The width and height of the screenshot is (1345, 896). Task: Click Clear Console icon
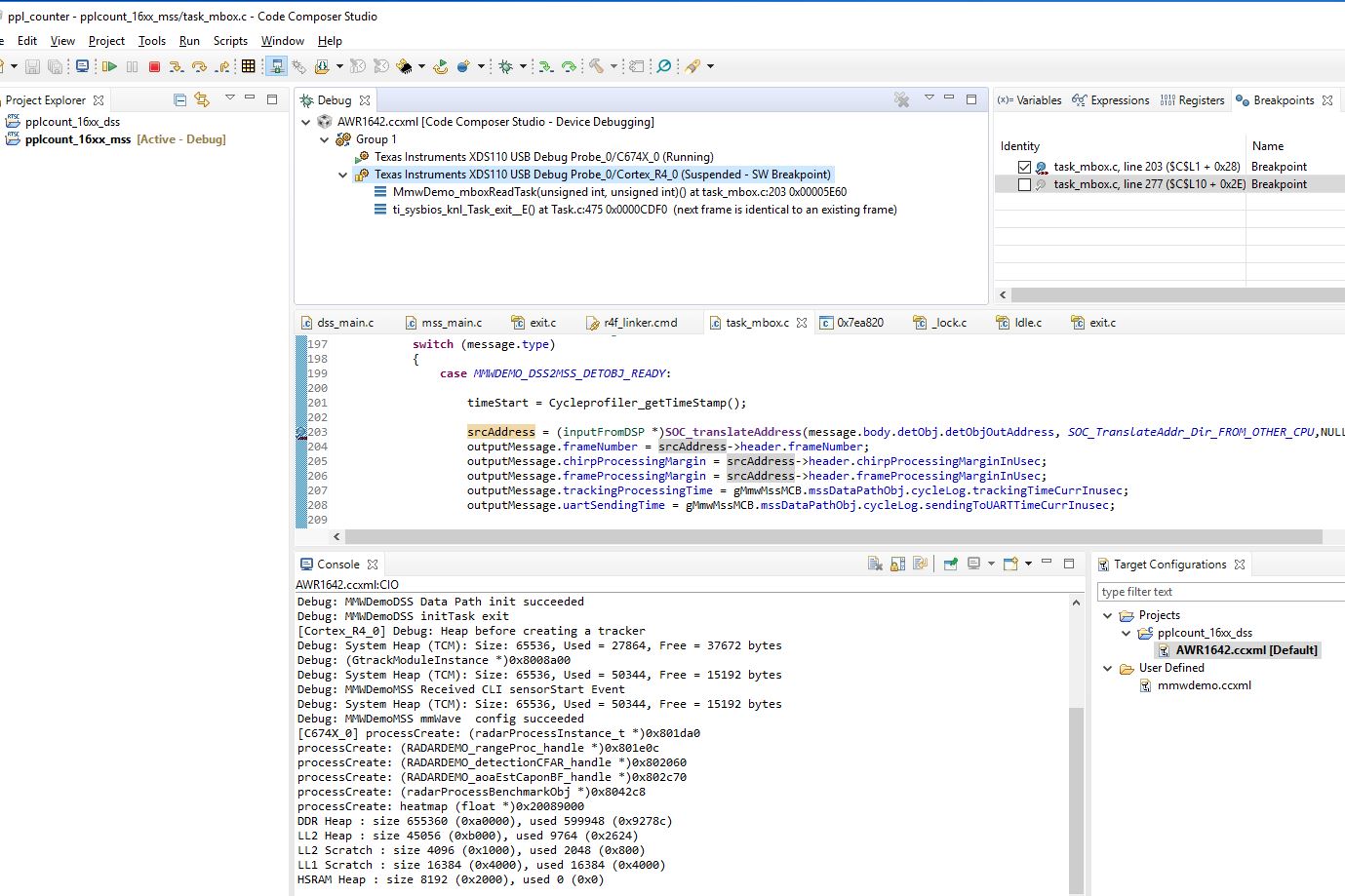tap(875, 564)
